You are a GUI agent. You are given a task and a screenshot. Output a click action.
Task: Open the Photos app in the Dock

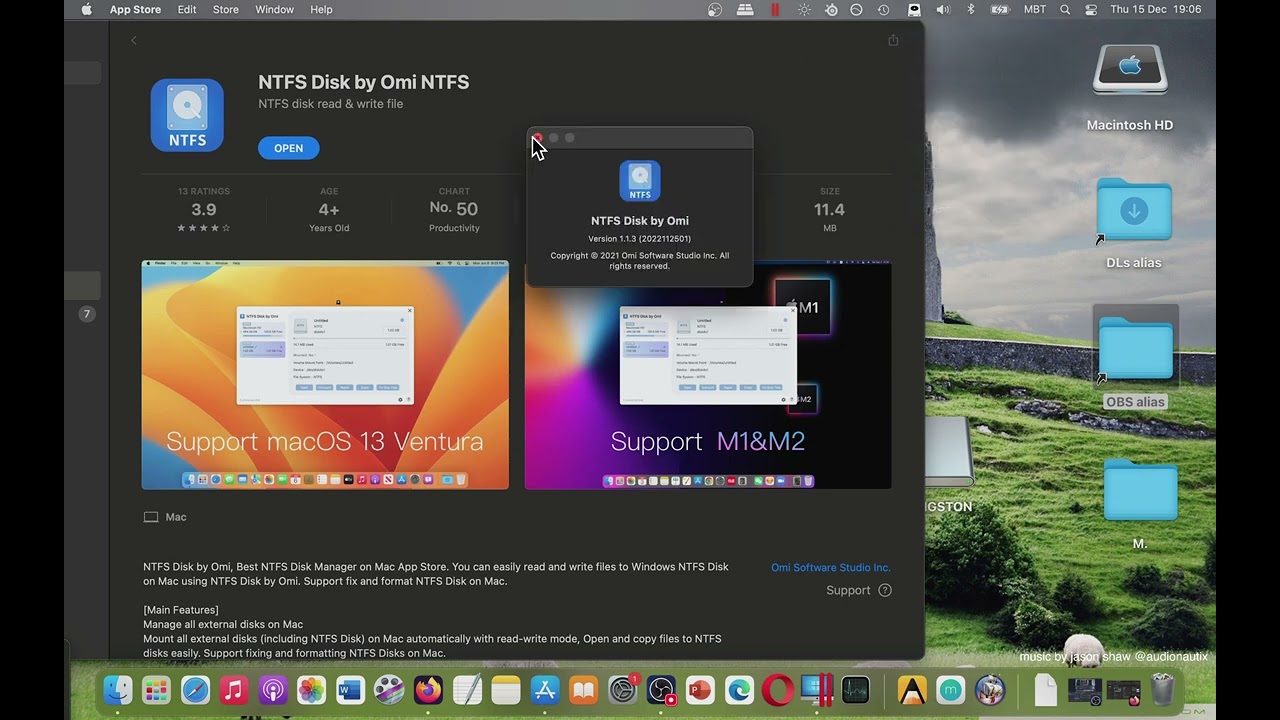[x=312, y=690]
